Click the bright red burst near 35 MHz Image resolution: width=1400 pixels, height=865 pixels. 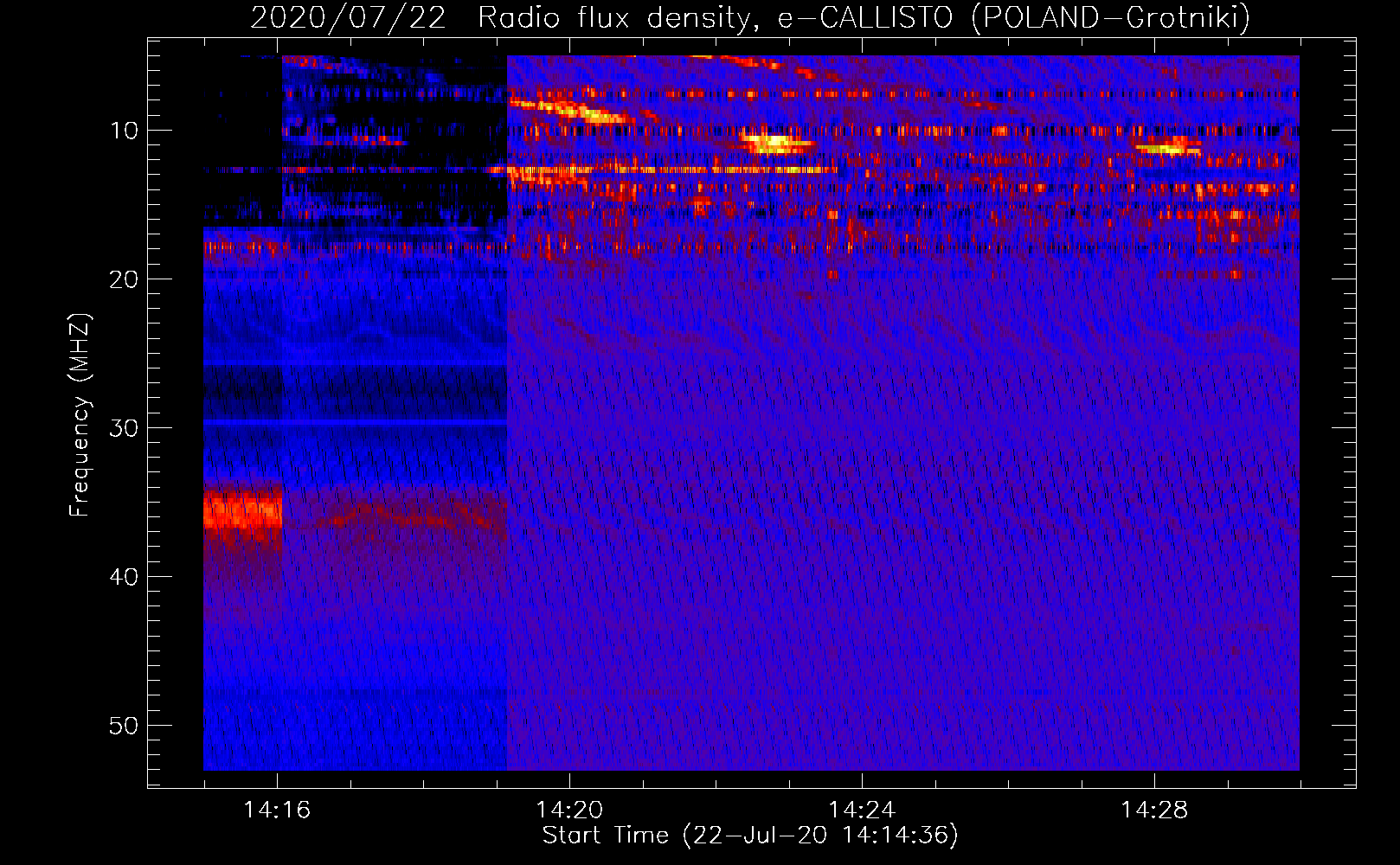tap(242, 510)
